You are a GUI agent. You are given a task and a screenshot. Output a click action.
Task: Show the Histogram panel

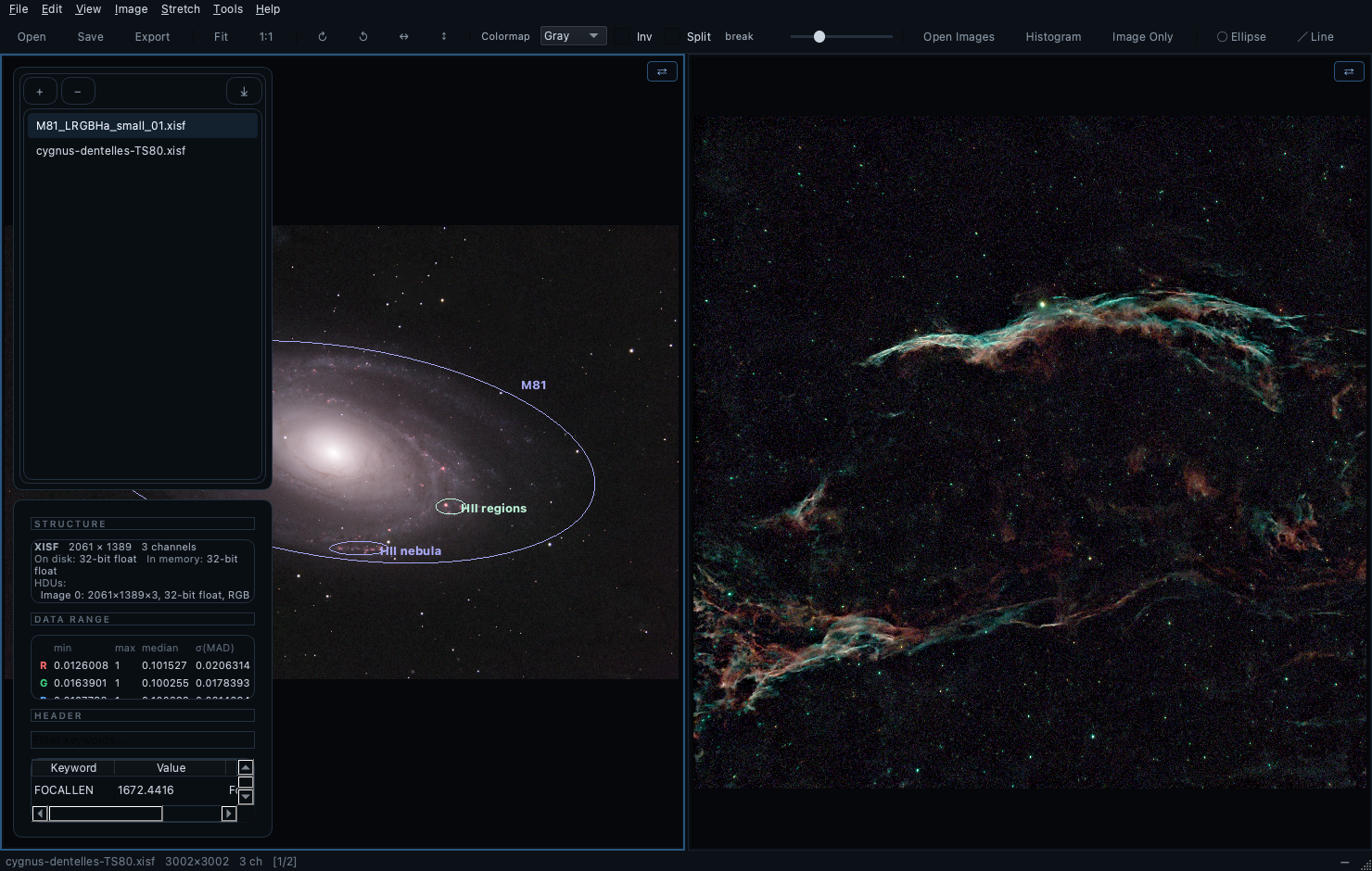pyautogui.click(x=1053, y=37)
